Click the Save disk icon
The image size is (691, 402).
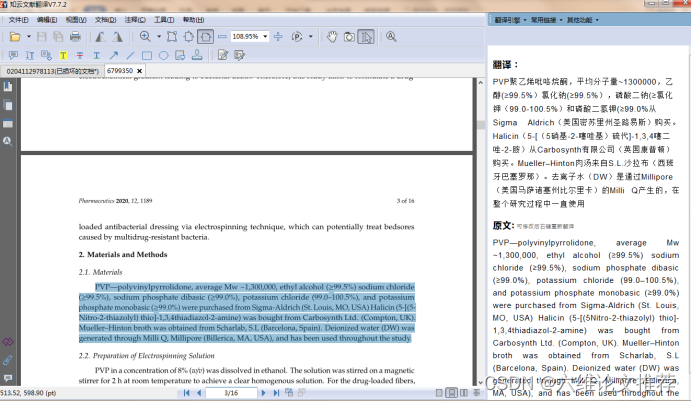click(x=42, y=37)
